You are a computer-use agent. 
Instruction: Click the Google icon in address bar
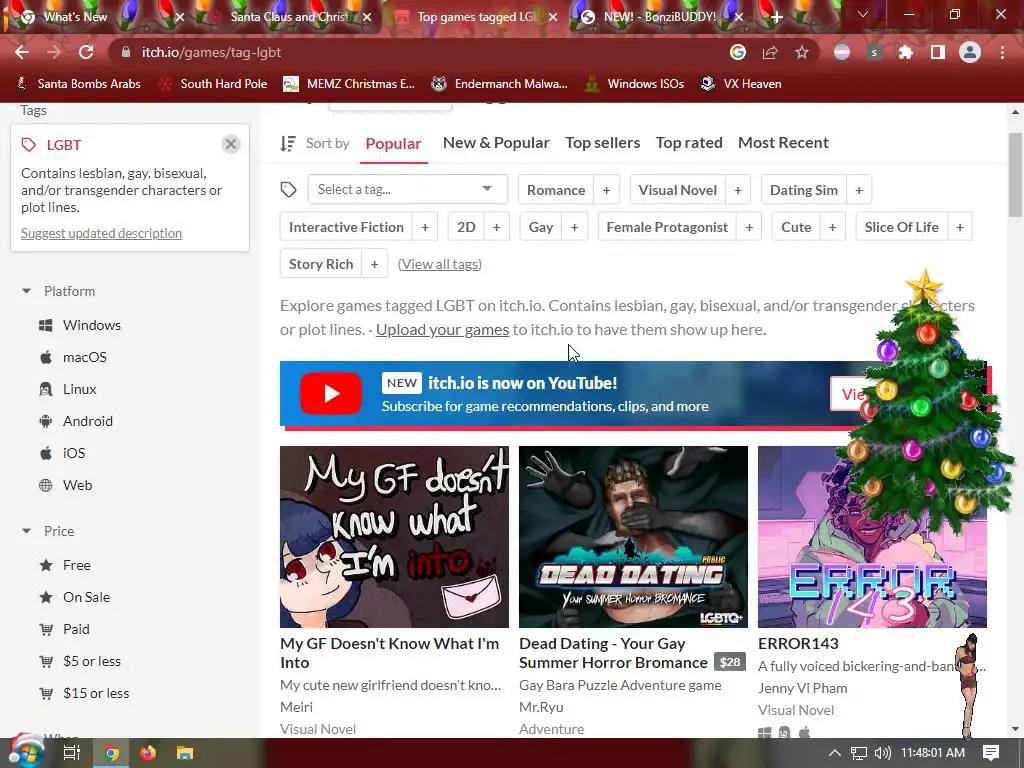pos(738,52)
